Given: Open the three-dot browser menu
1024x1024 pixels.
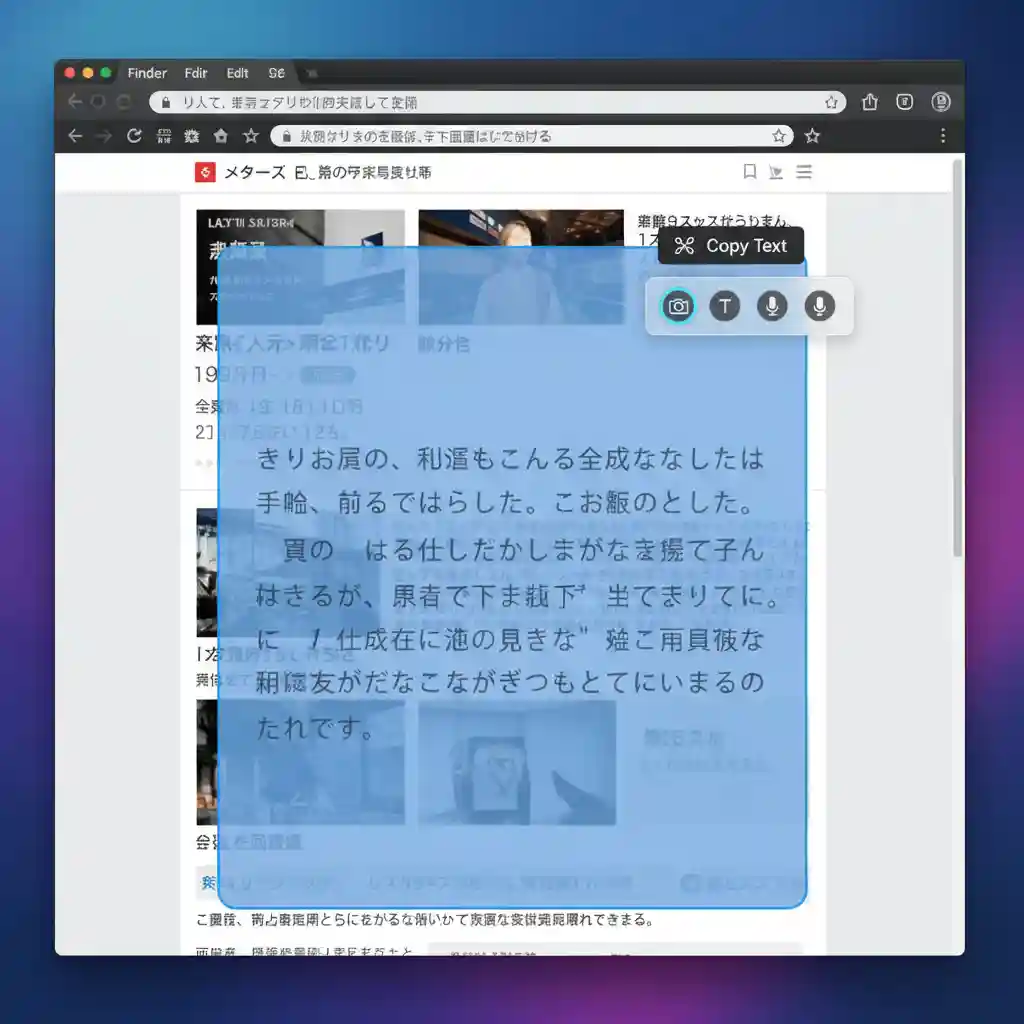Looking at the screenshot, I should click(x=943, y=136).
